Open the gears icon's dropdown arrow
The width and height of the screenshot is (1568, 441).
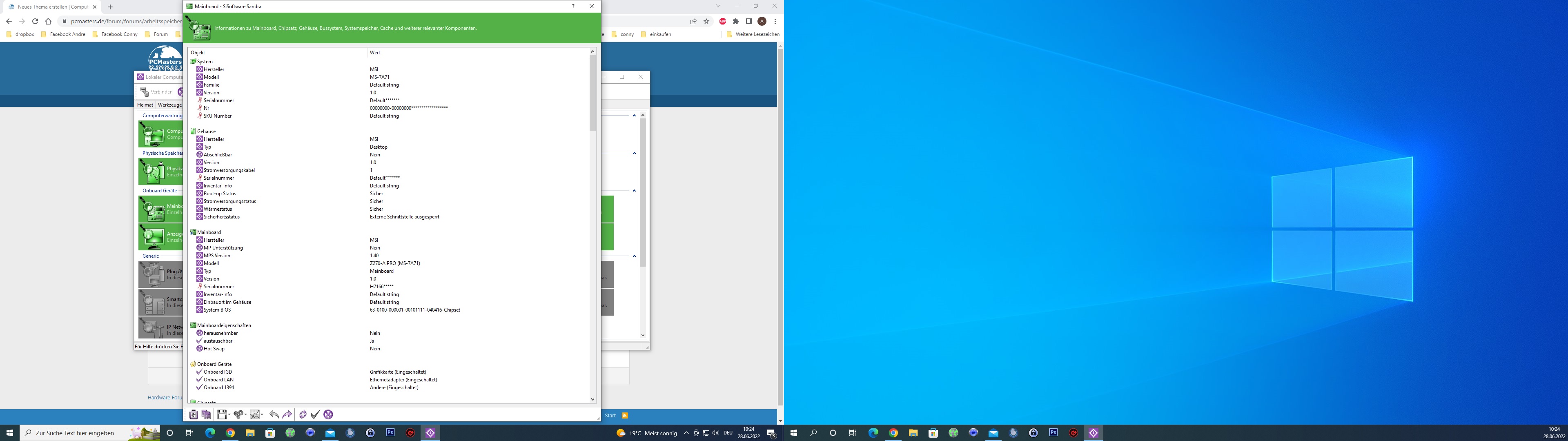245,415
